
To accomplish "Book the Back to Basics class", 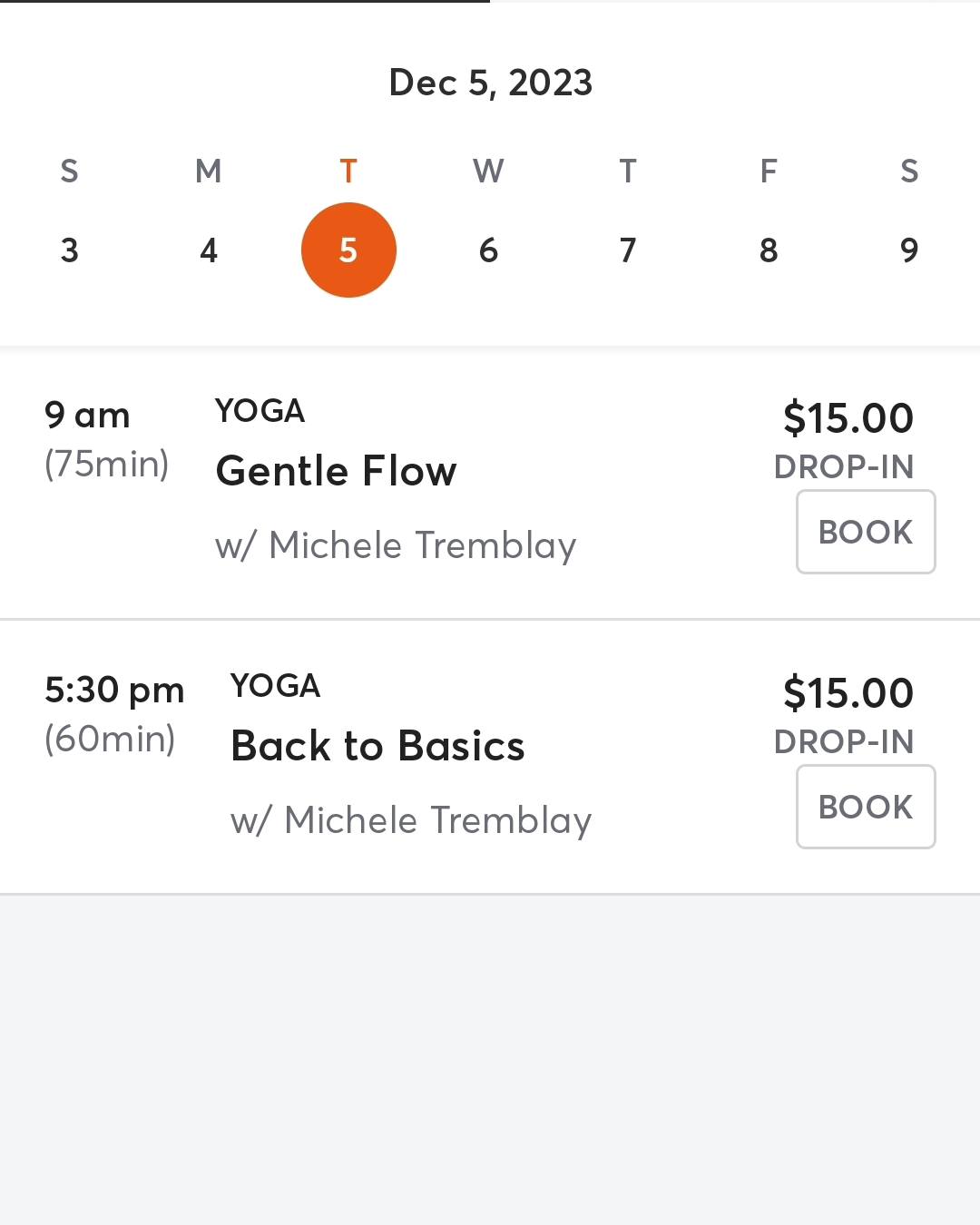I will (x=866, y=807).
